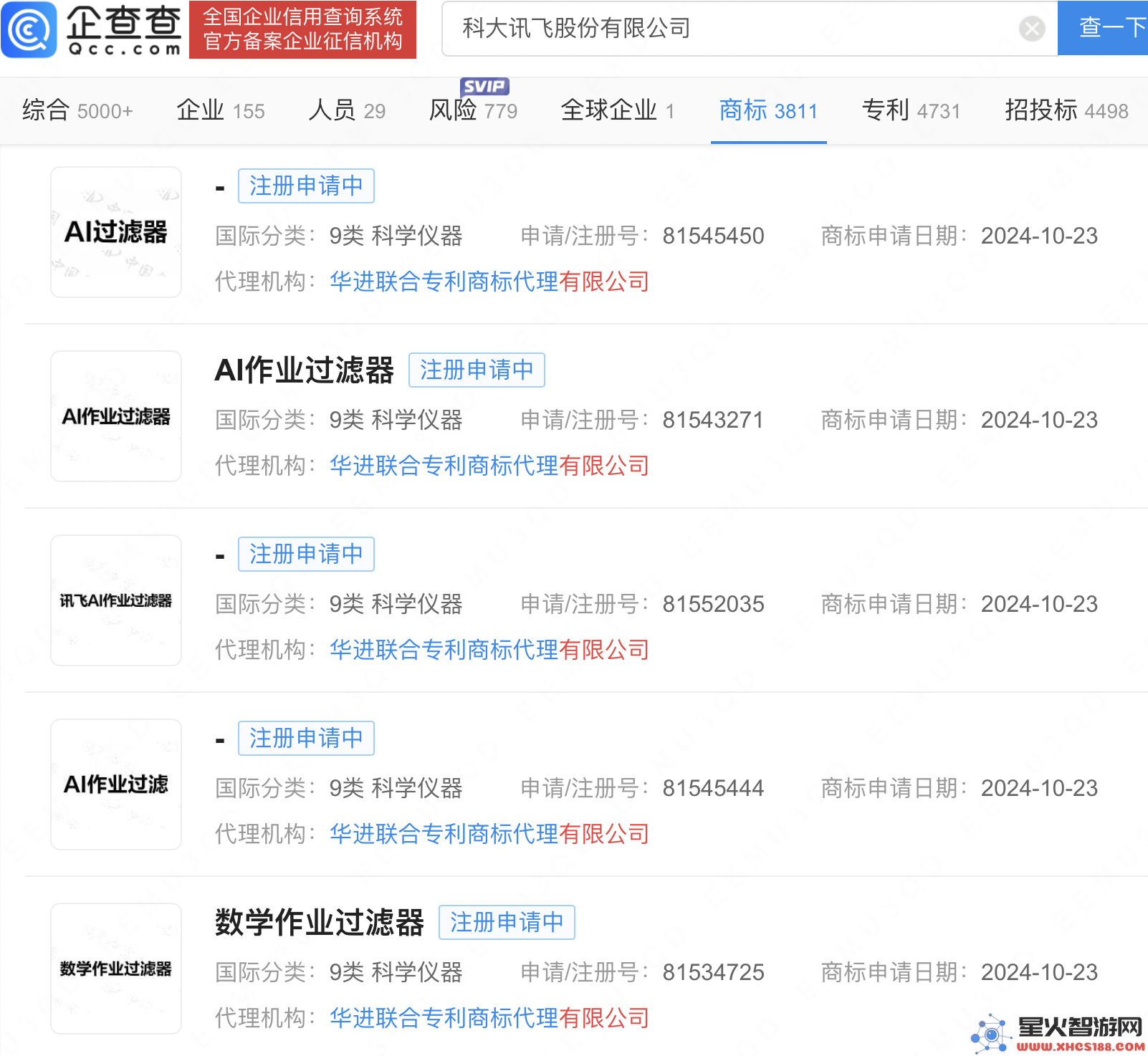Open the 数学作业过滤器 trademark thumbnail
1148x1056 pixels.
pos(116,969)
